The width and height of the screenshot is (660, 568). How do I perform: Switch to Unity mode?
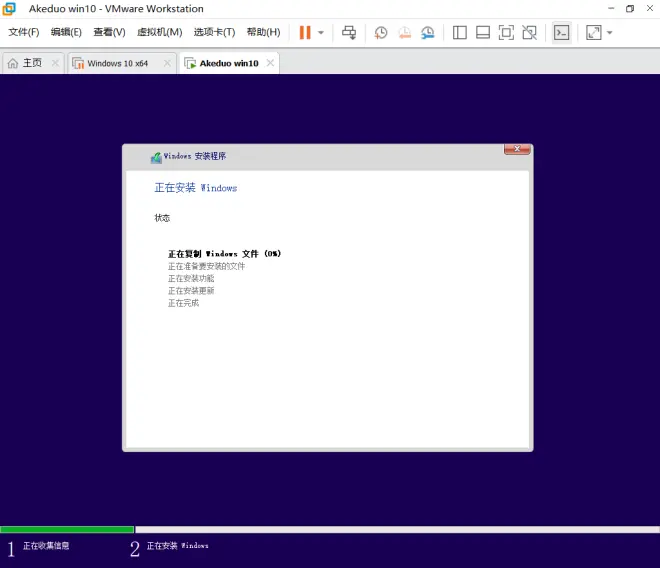530,32
